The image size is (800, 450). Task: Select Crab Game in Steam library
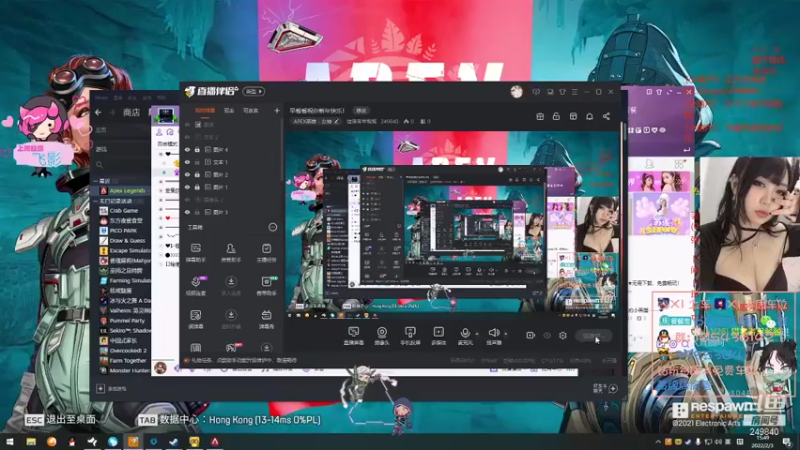124,210
